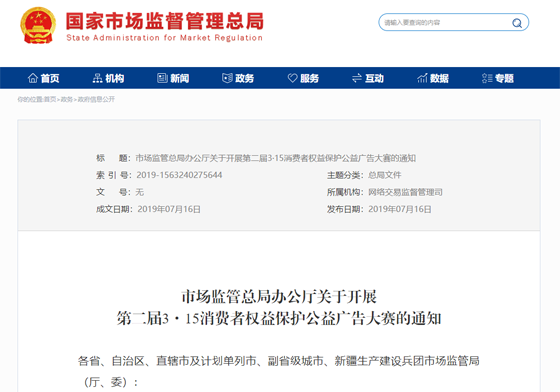Open the 新闻 menu item
This screenshot has height=392, width=560.
(x=180, y=78)
